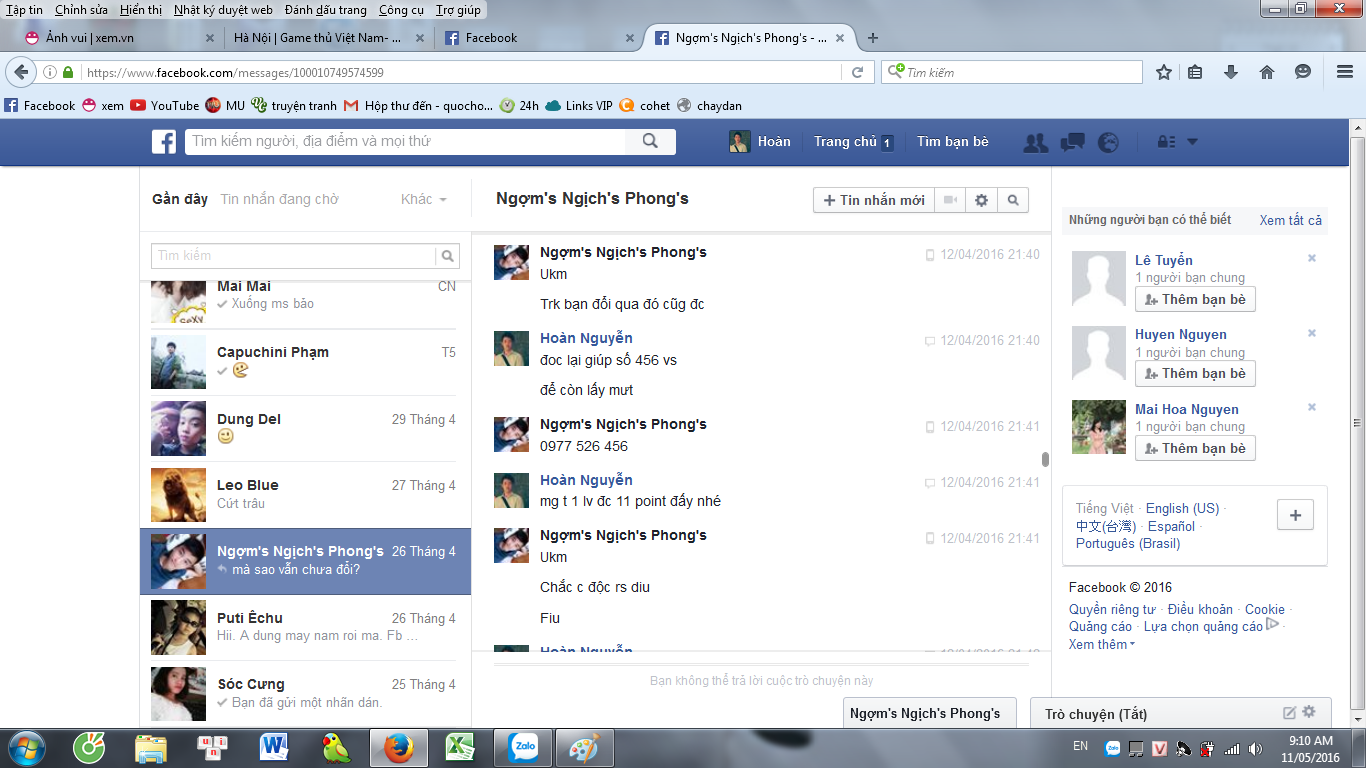The image size is (1366, 768).
Task: Add Lê Tuyển as friend
Action: [1195, 299]
